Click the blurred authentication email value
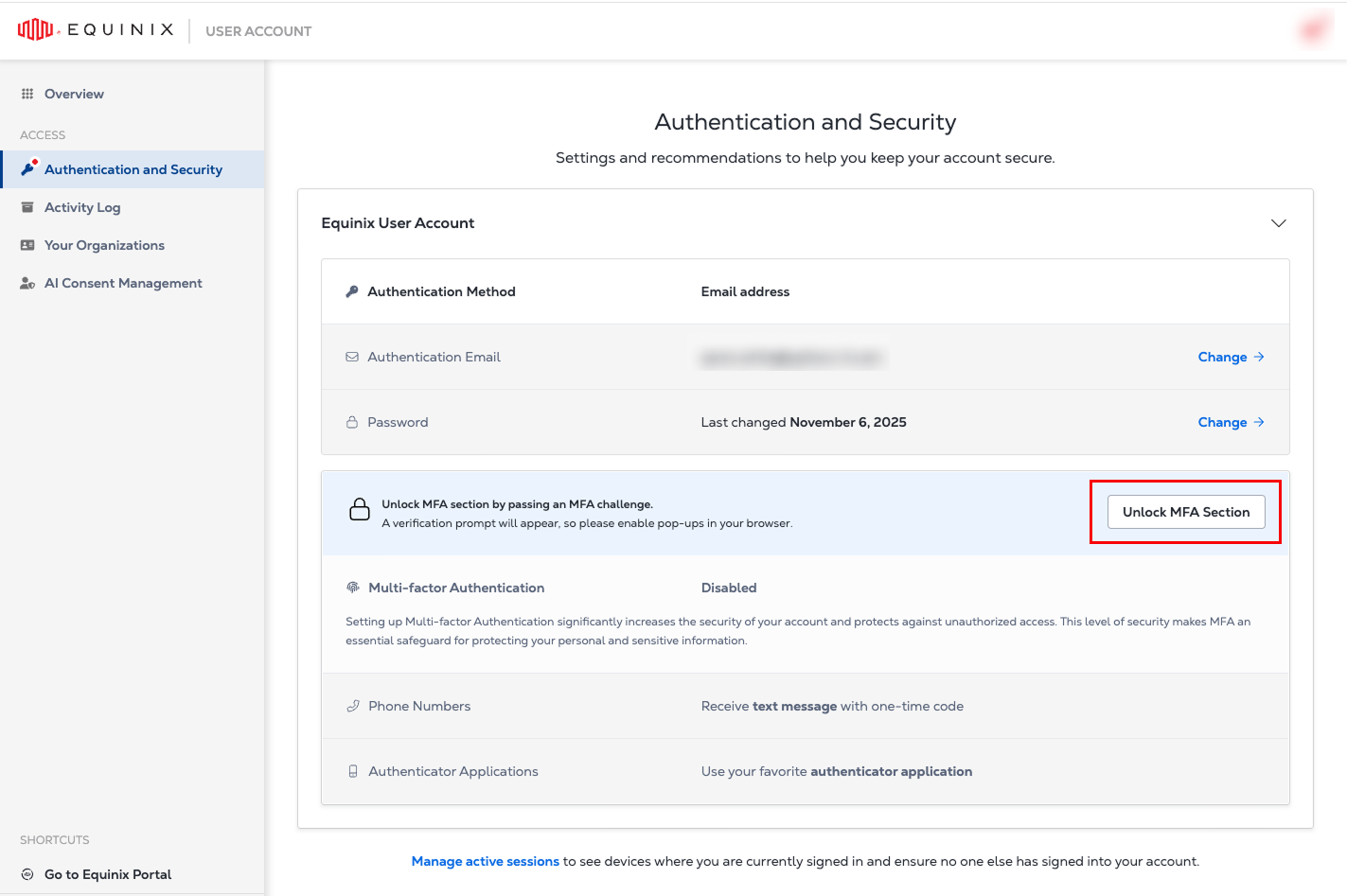 pyautogui.click(x=791, y=358)
